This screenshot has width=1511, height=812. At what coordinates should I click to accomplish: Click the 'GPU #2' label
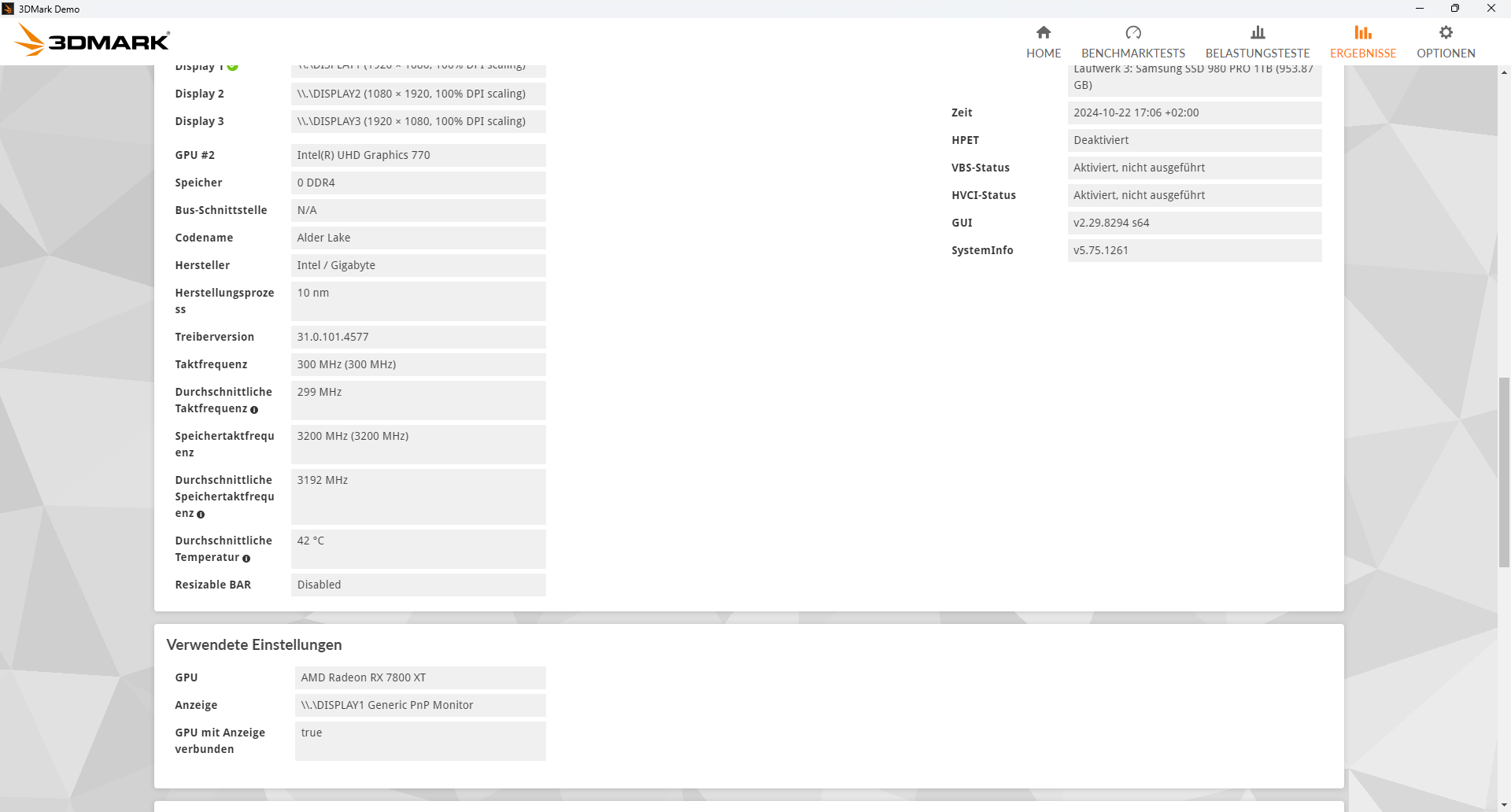[x=195, y=155]
